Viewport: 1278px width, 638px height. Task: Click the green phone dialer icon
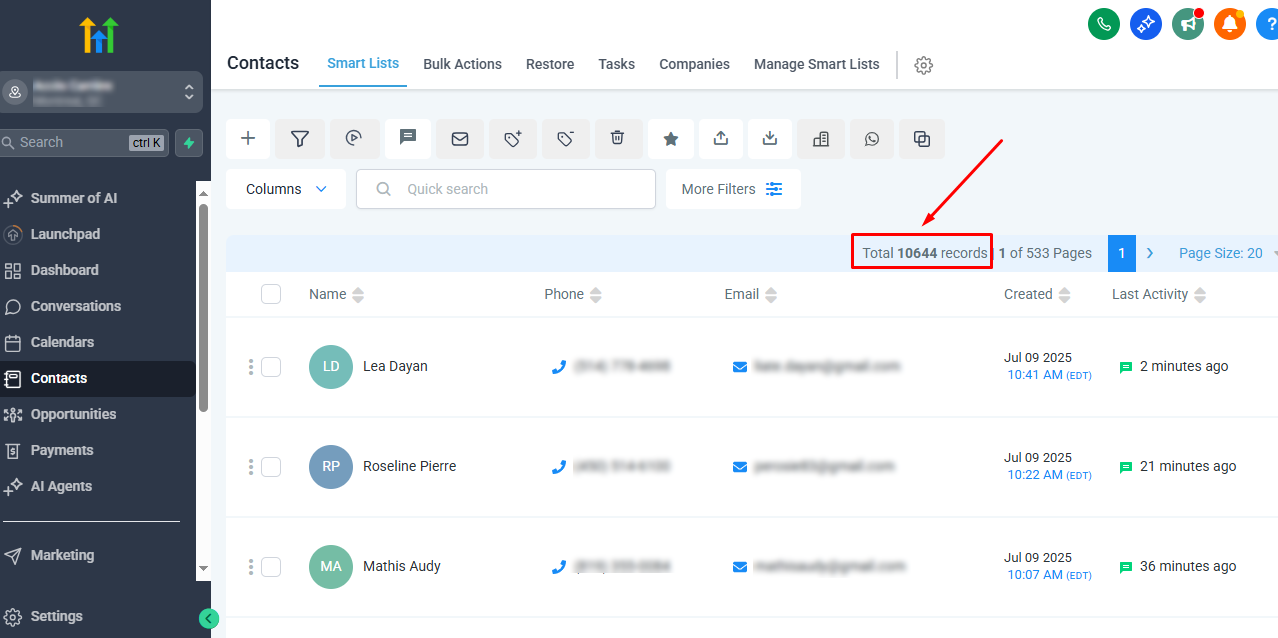tap(1104, 24)
